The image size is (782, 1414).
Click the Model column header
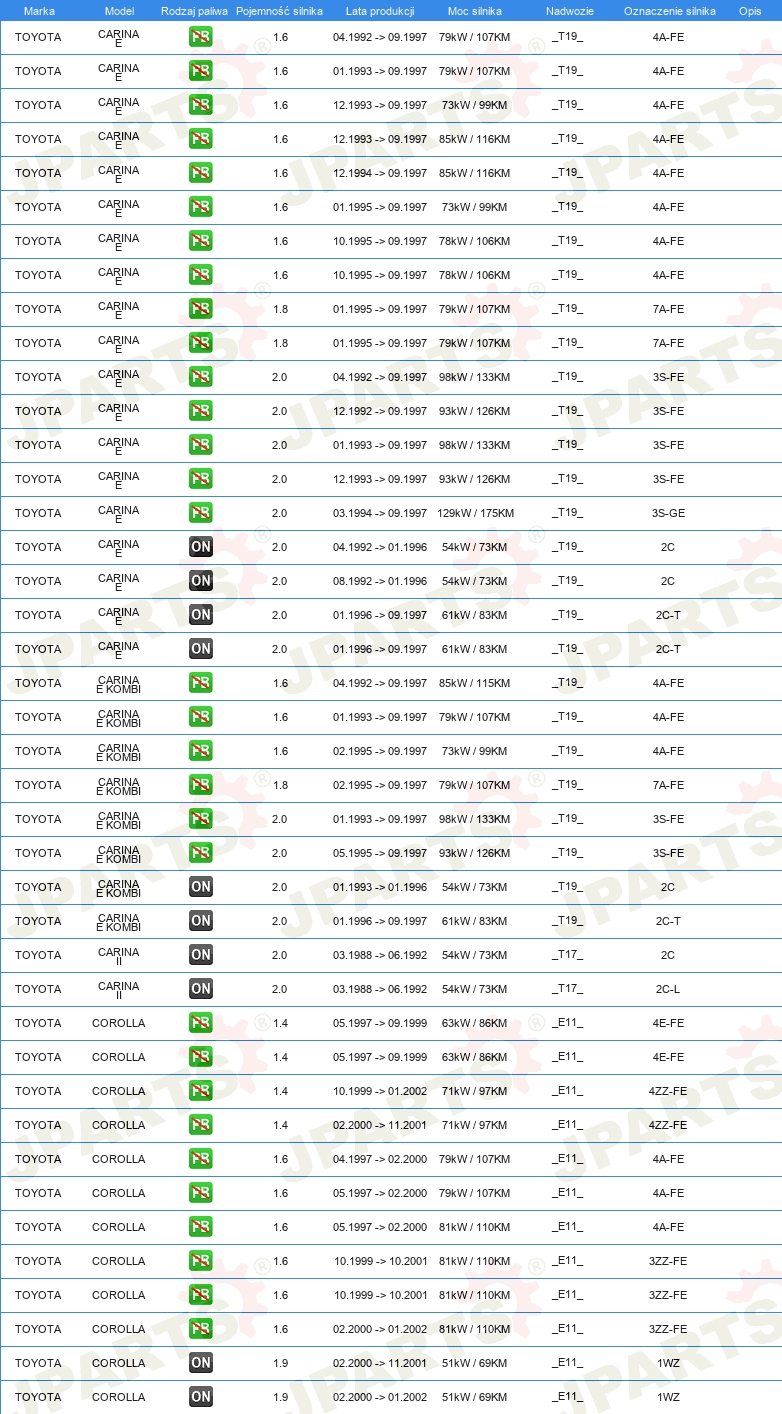click(119, 11)
